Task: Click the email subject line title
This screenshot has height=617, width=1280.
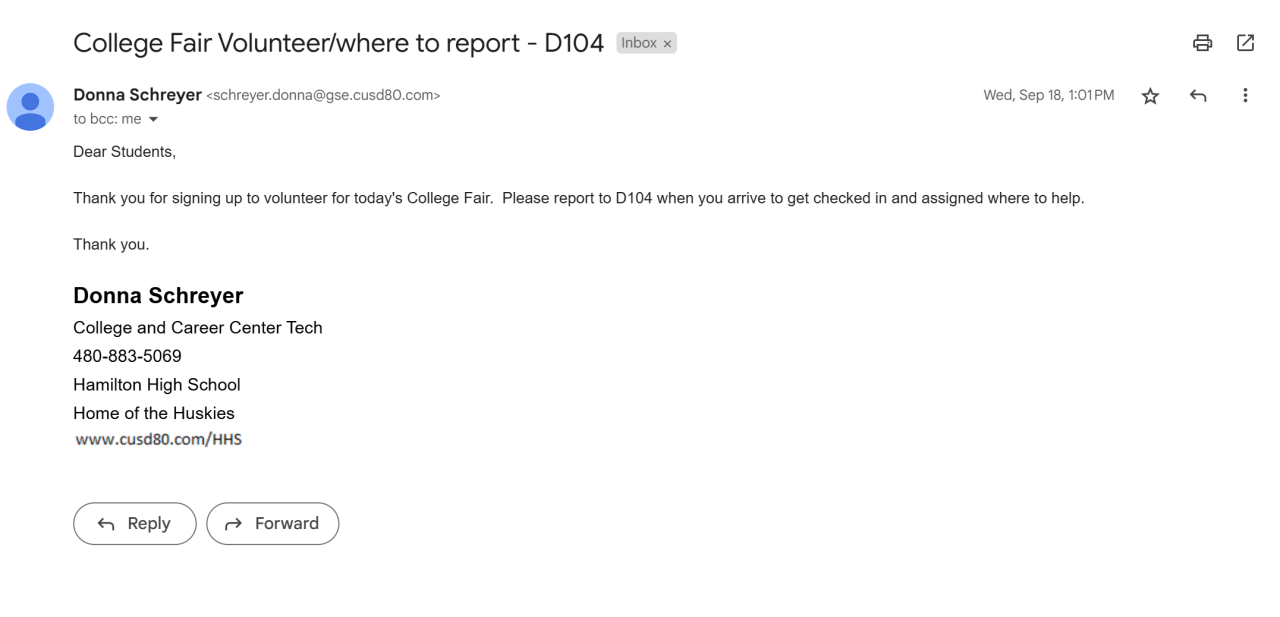Action: 338,43
